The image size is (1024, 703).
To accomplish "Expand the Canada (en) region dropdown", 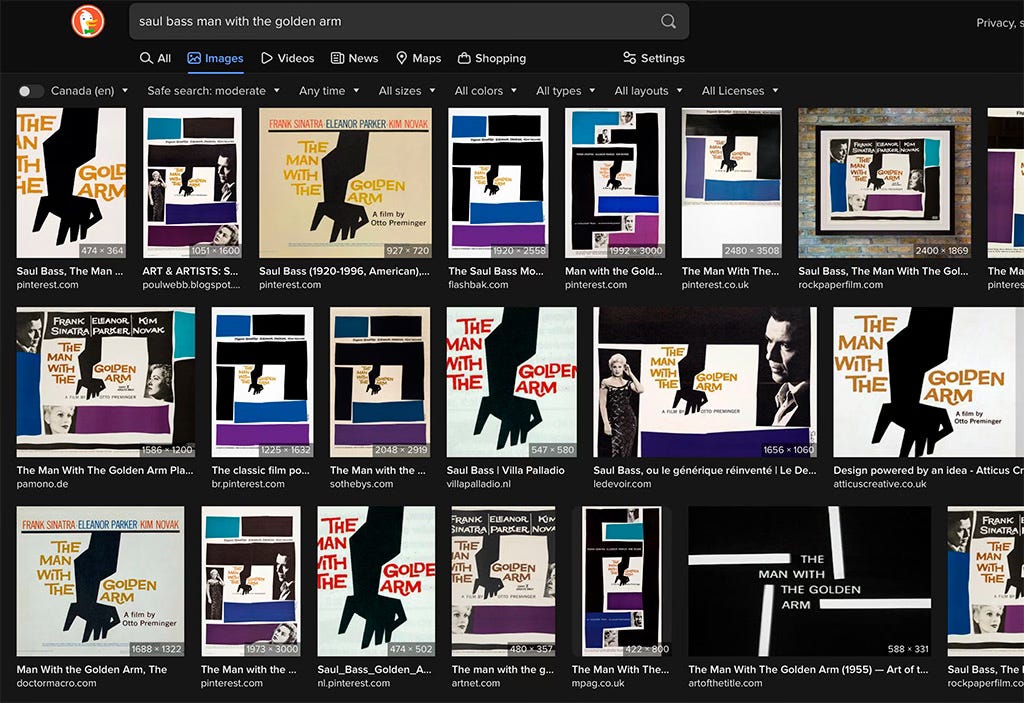I will (89, 91).
